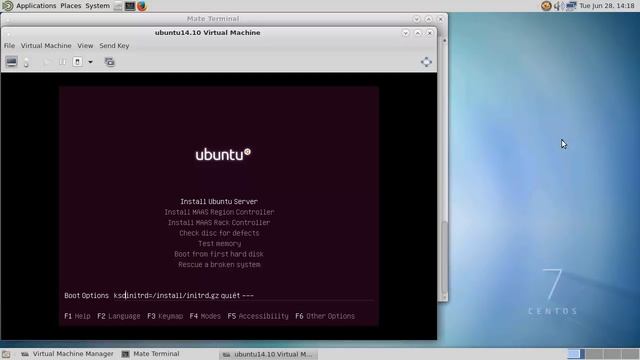This screenshot has width=640, height=360.
Task: Select Install MAAS Rack Controller entry
Action: pos(219,223)
